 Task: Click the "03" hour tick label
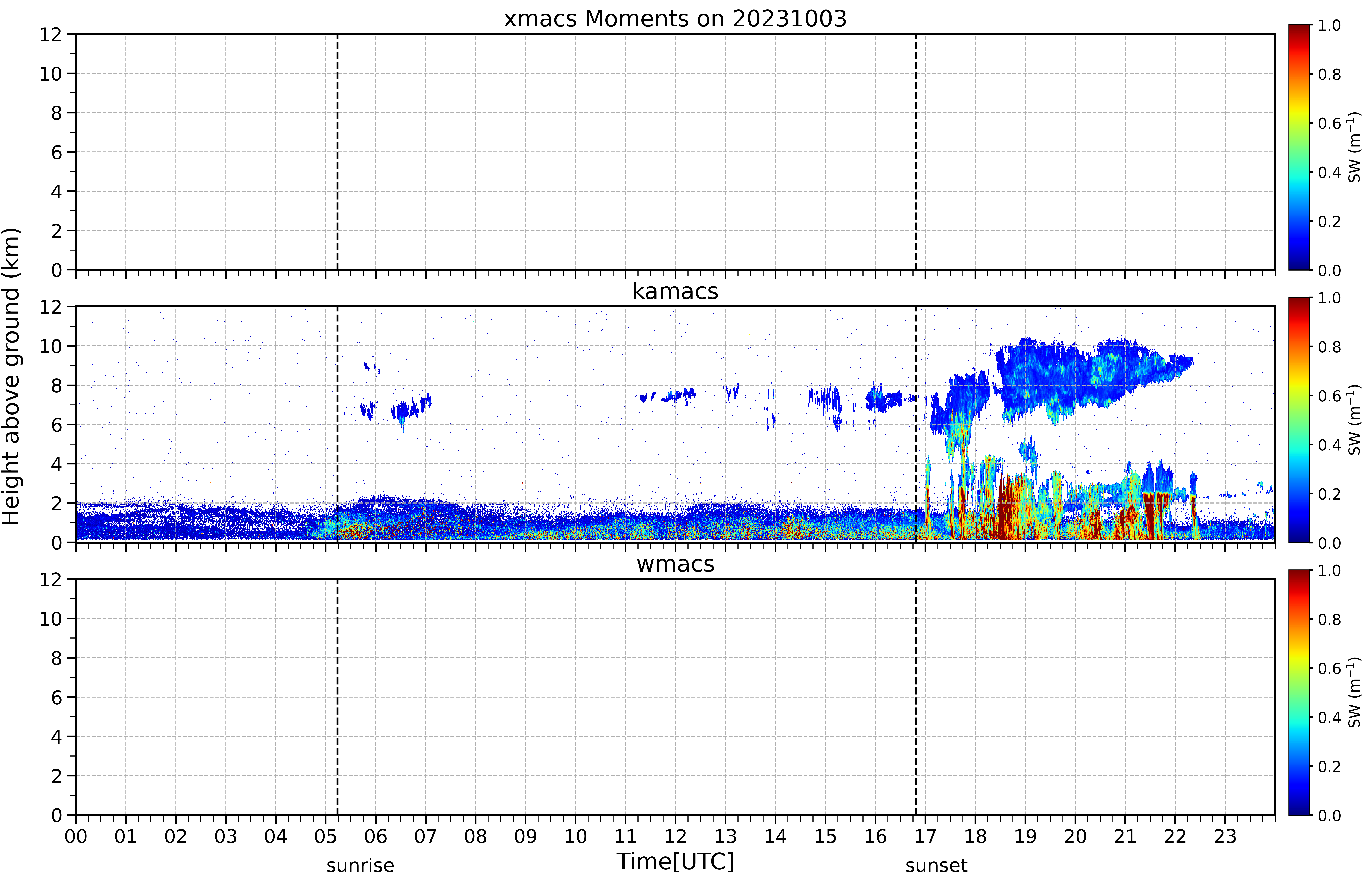pyautogui.click(x=226, y=837)
